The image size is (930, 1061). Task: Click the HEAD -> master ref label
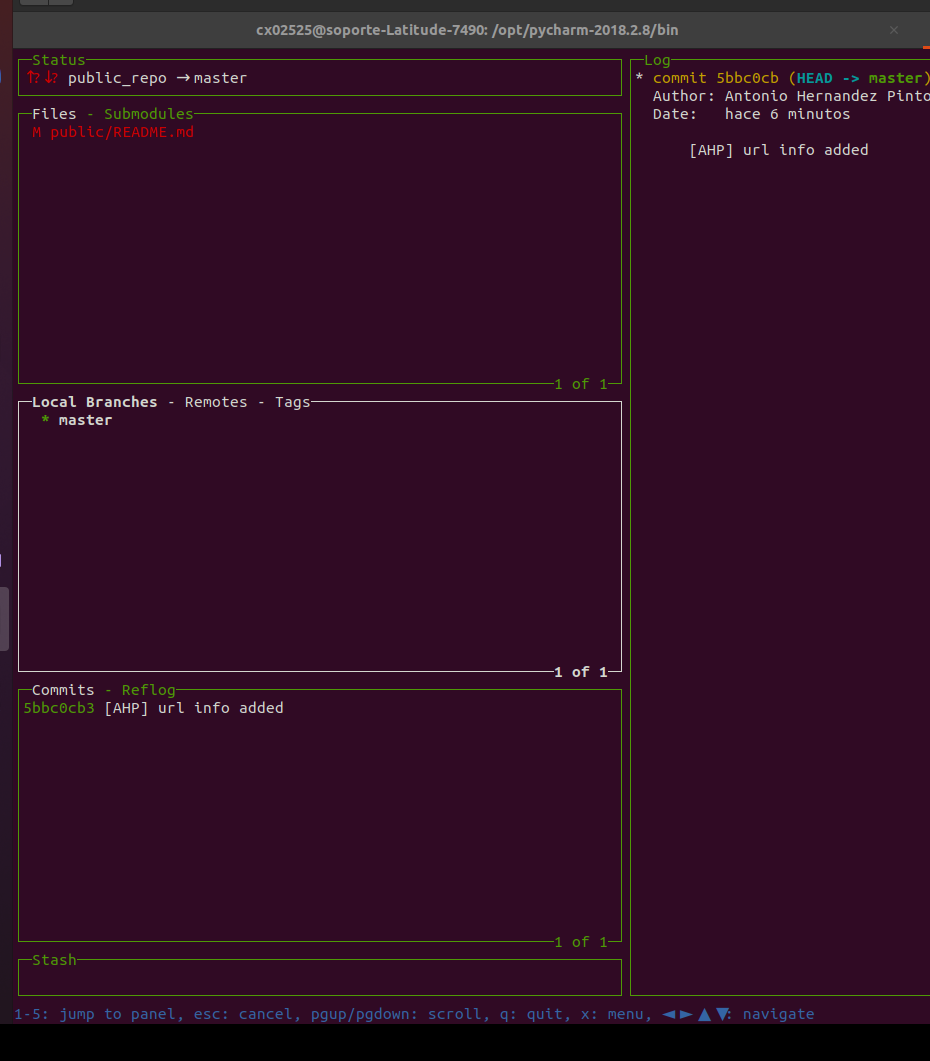pos(860,78)
